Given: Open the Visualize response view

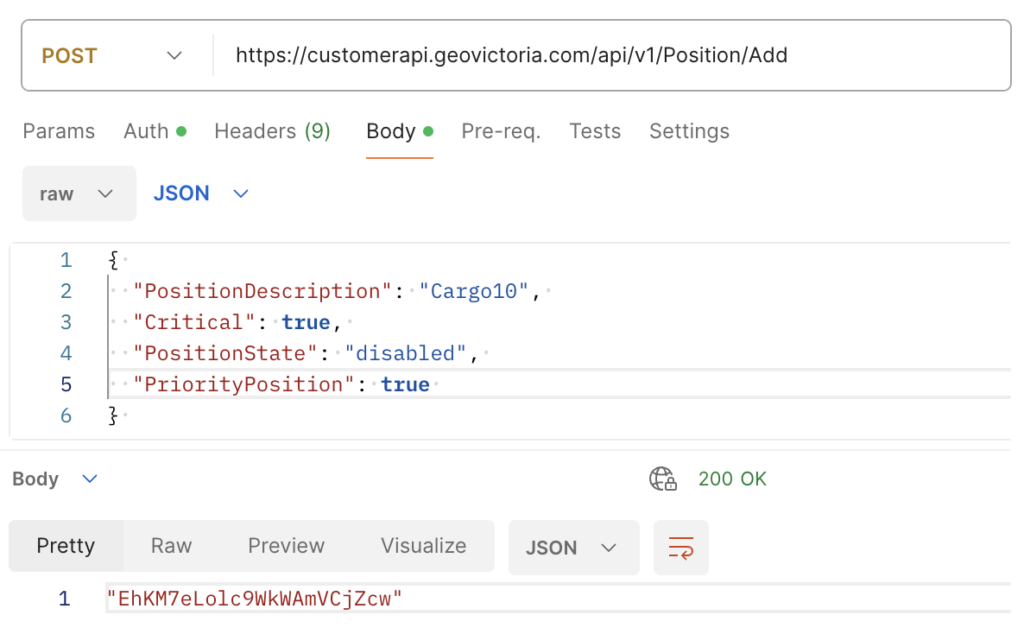Looking at the screenshot, I should coord(423,546).
